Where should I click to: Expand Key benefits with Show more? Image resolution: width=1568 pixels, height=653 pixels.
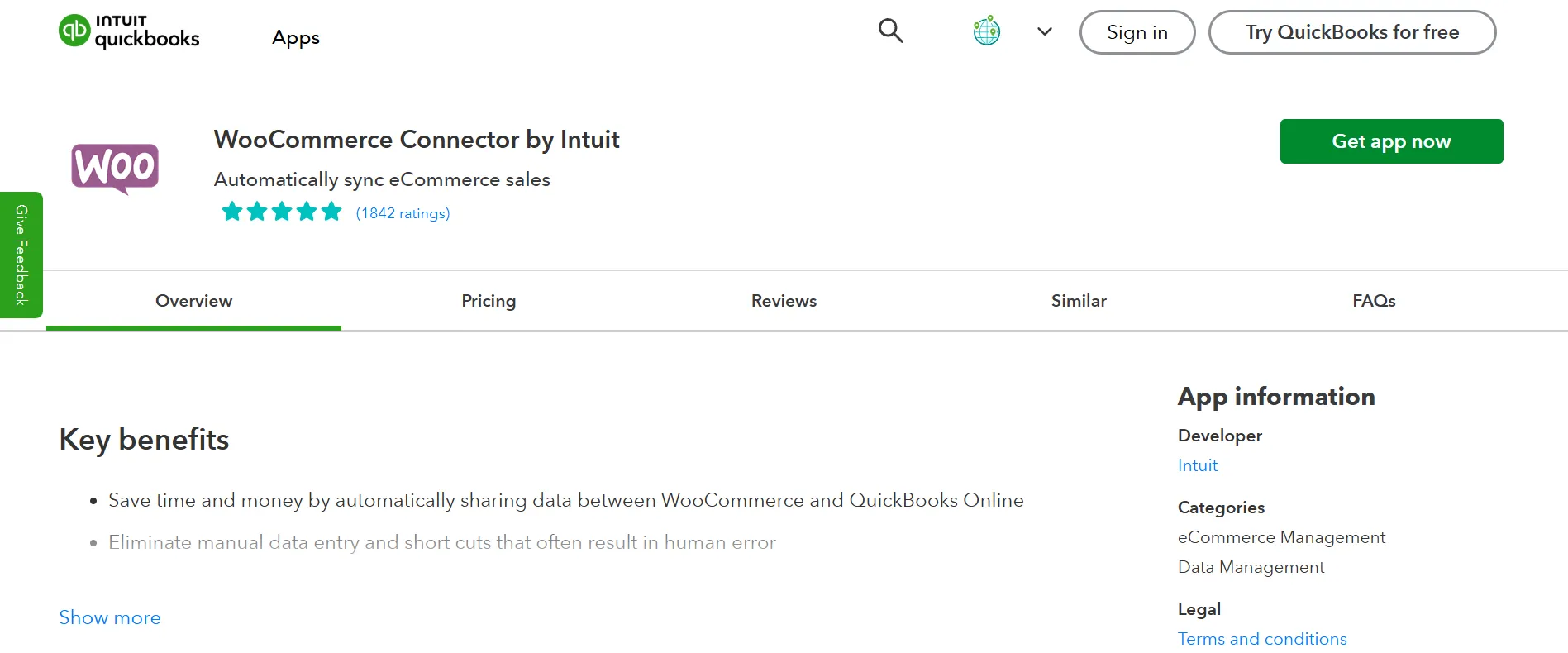(x=110, y=617)
